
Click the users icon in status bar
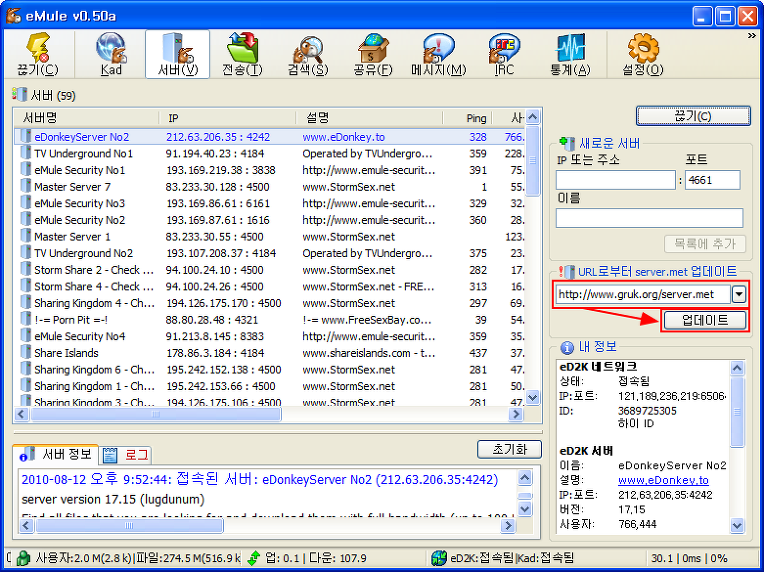(x=23, y=558)
